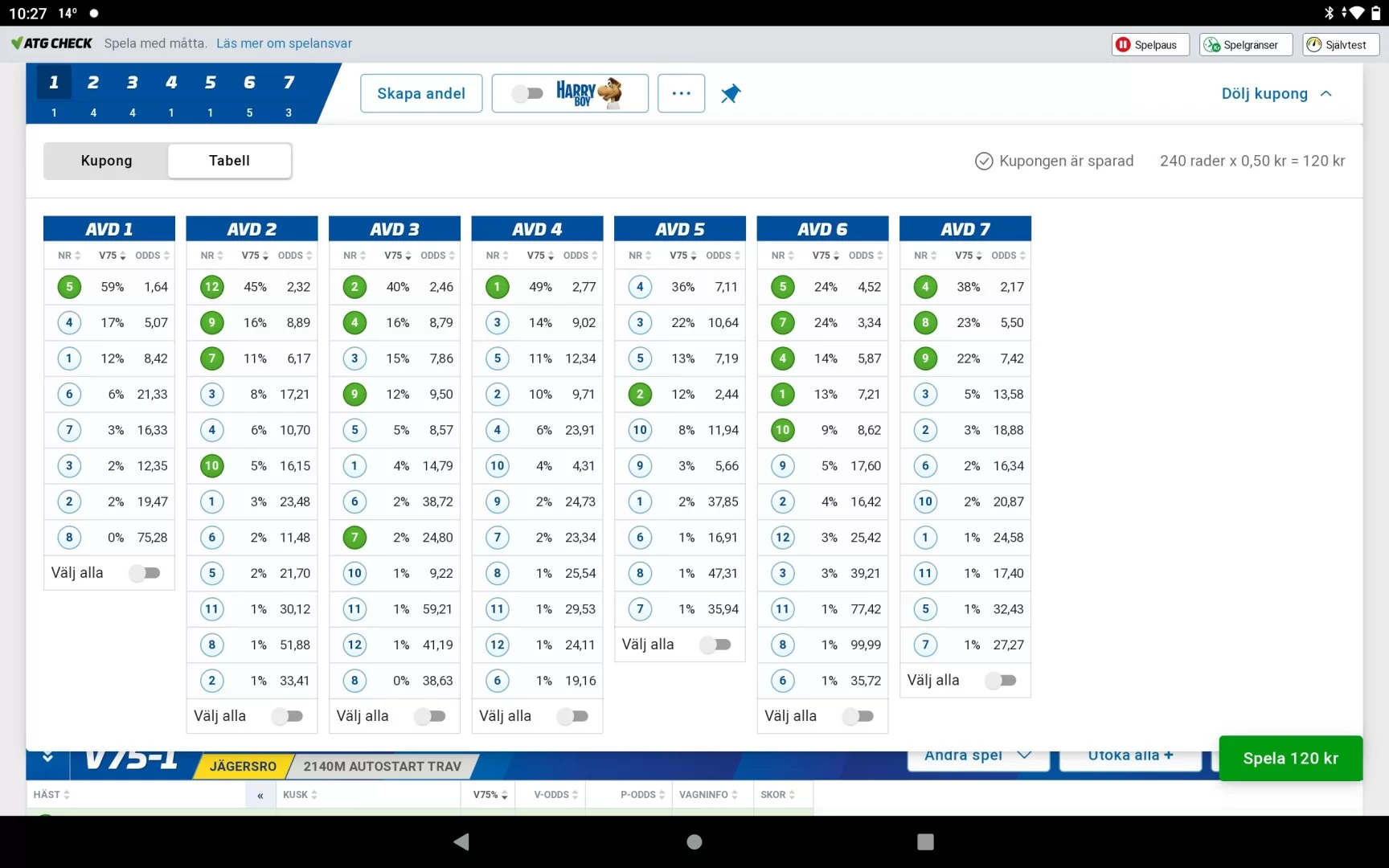Image resolution: width=1389 pixels, height=868 pixels.
Task: Go to race leg 4 tab
Action: [171, 93]
